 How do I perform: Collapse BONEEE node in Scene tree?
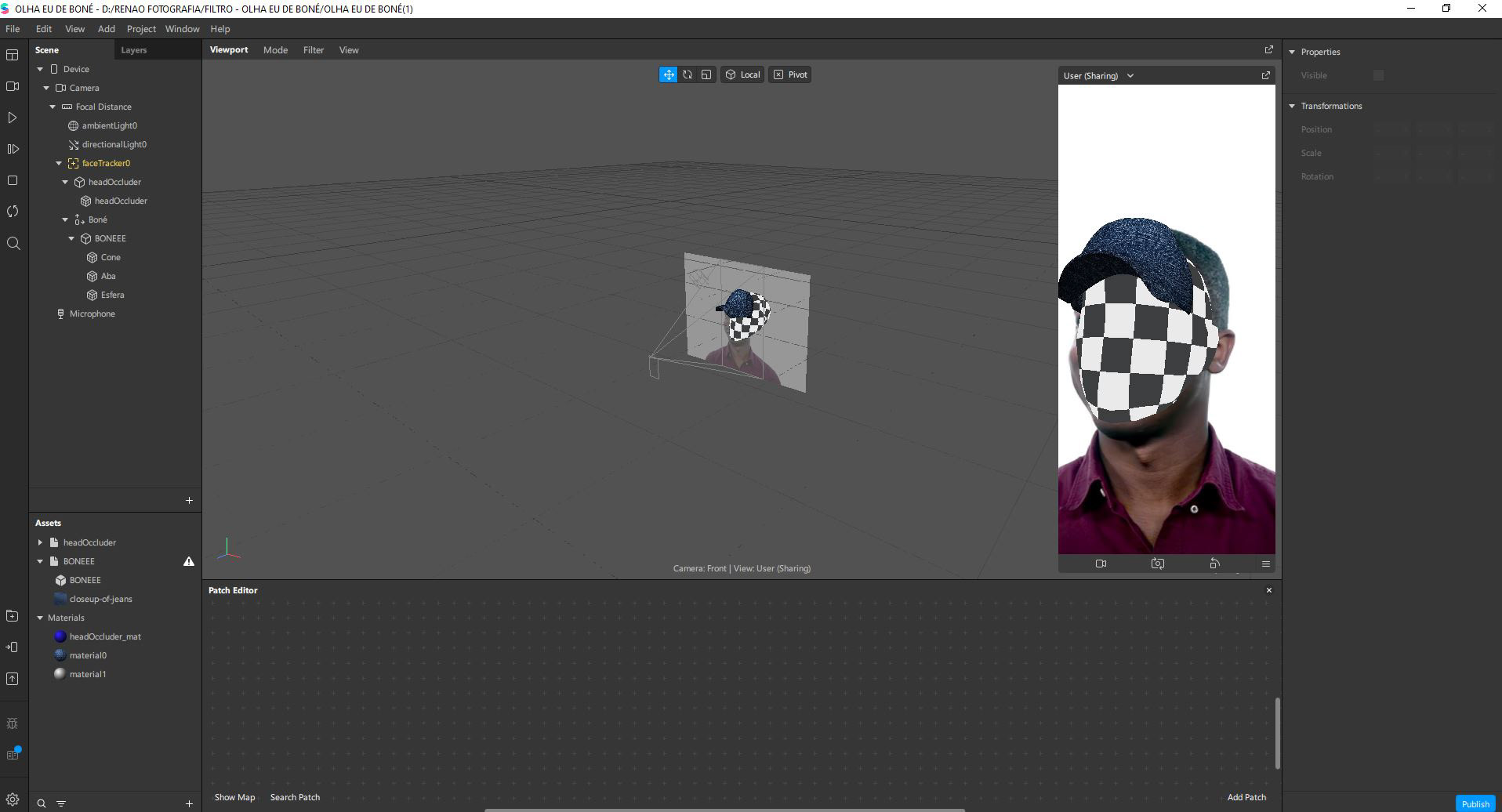pos(71,238)
